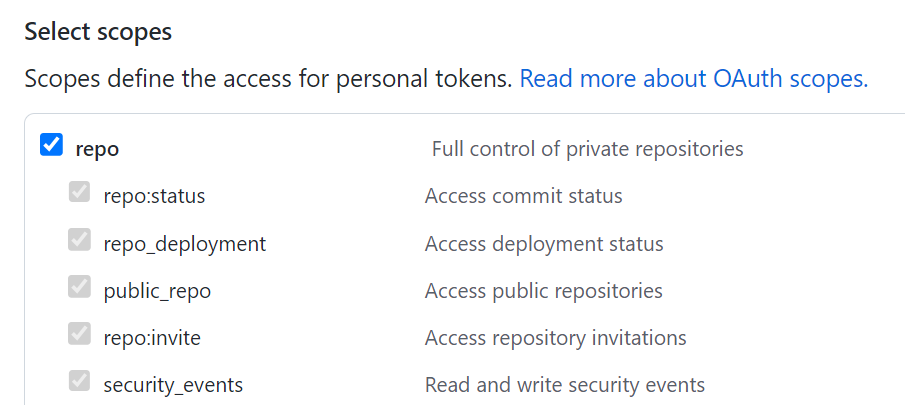Click the bold 'repo' scope label
The height and width of the screenshot is (405, 905).
(x=97, y=149)
